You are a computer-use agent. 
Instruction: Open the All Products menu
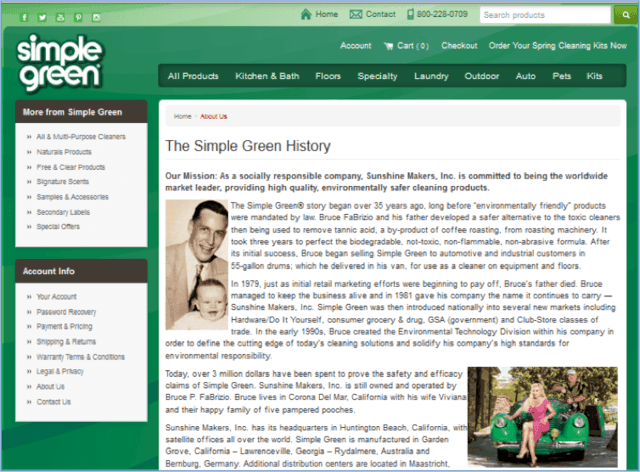pos(193,76)
